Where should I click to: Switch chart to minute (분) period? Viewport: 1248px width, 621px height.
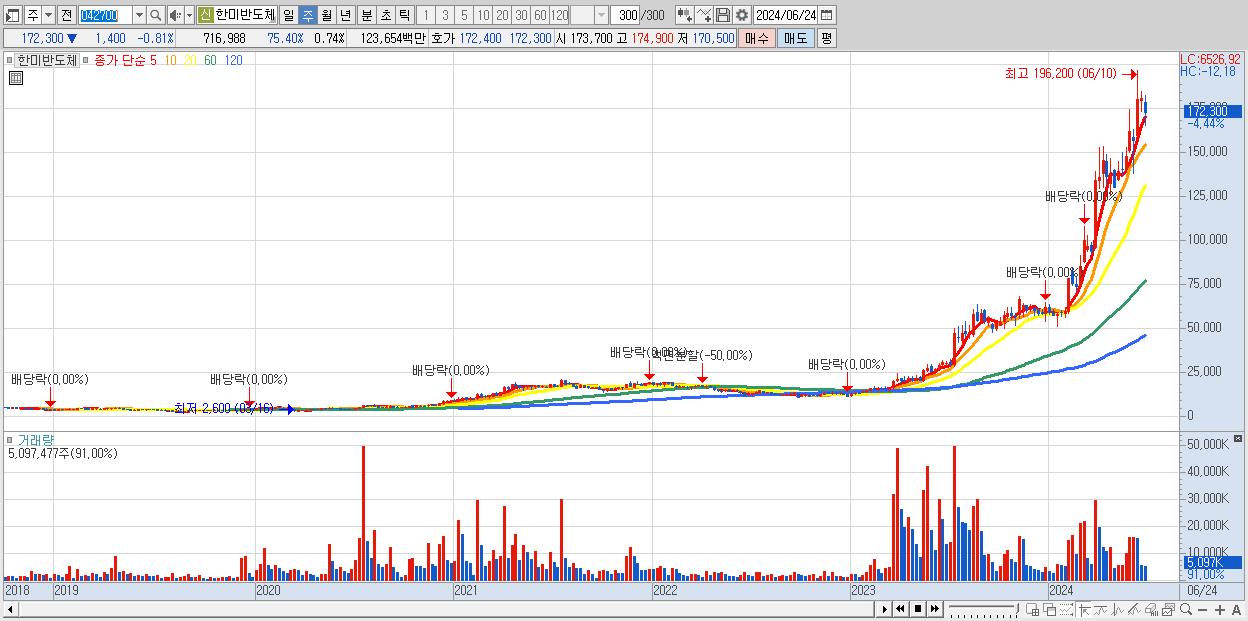366,15
